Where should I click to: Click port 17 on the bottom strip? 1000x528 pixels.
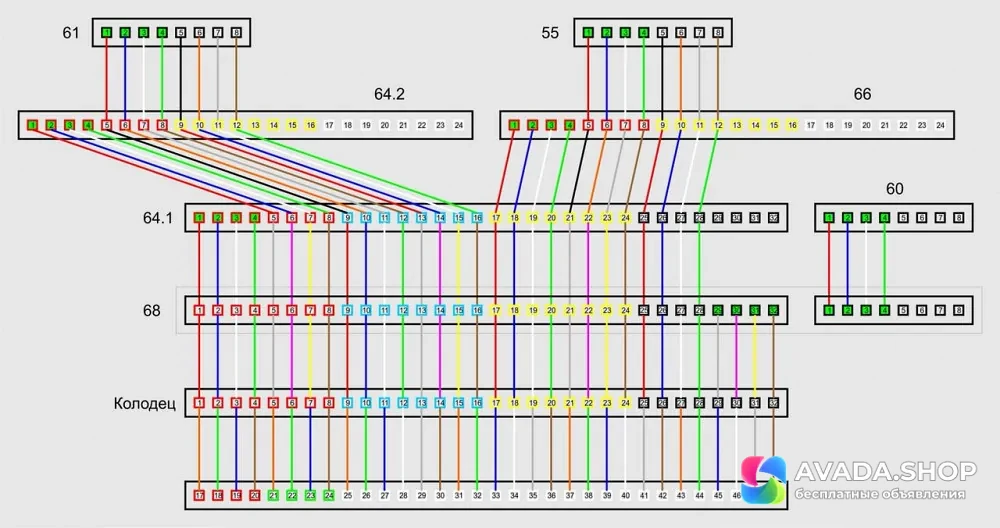pyautogui.click(x=199, y=495)
